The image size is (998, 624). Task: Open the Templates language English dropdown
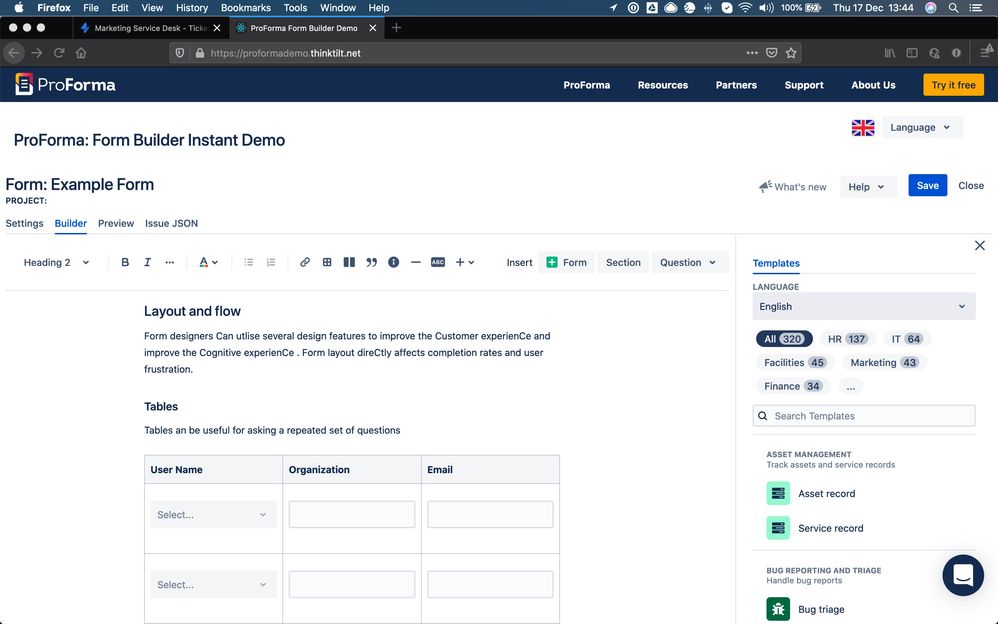click(x=864, y=306)
